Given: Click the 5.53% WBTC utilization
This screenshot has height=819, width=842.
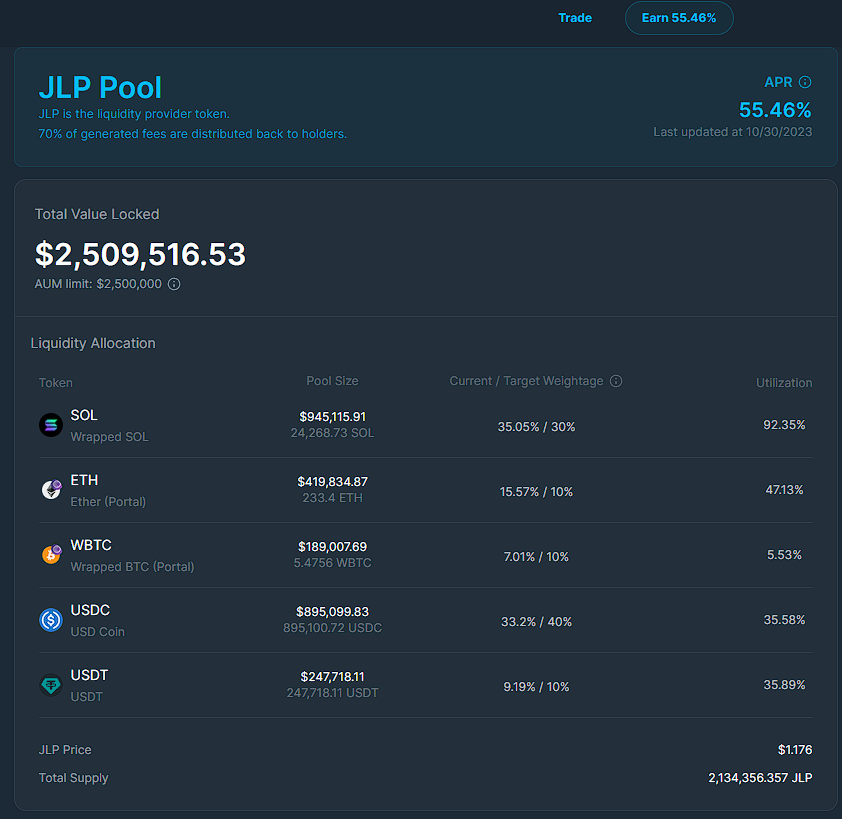Looking at the screenshot, I should 784,555.
